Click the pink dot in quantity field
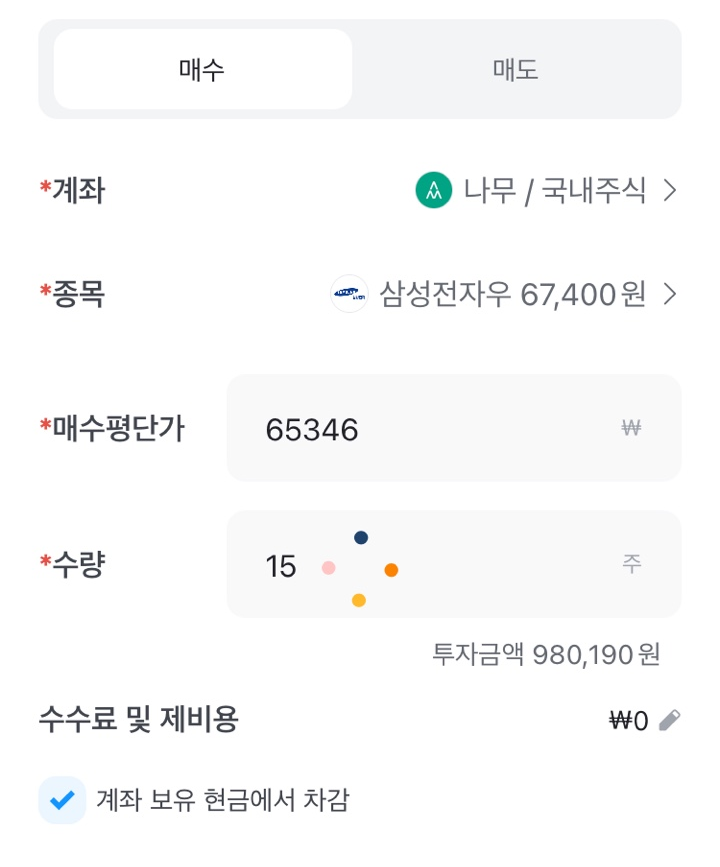 [x=328, y=568]
